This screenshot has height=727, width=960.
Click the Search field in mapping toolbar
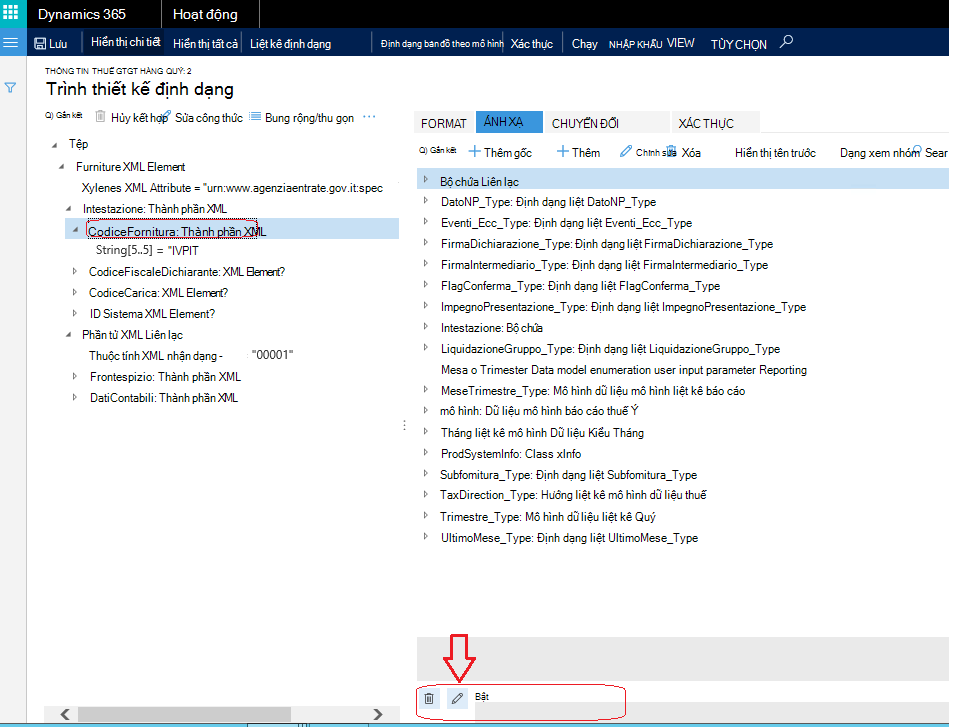click(x=930, y=152)
